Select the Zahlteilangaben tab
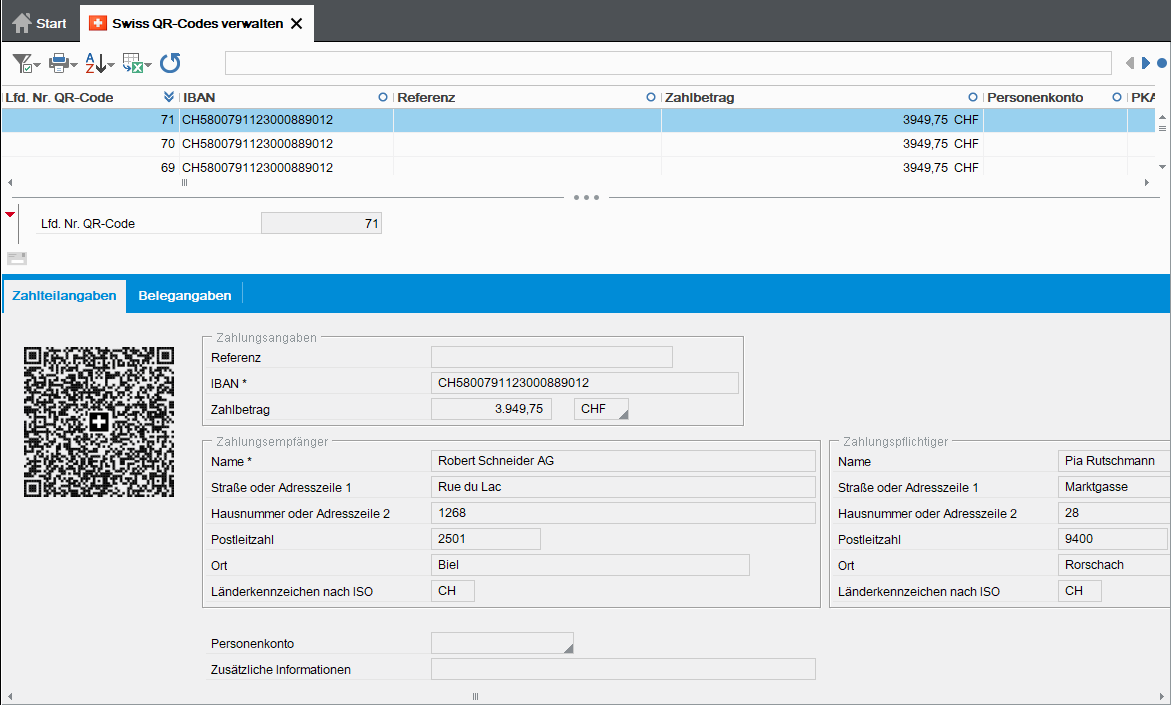 click(64, 295)
